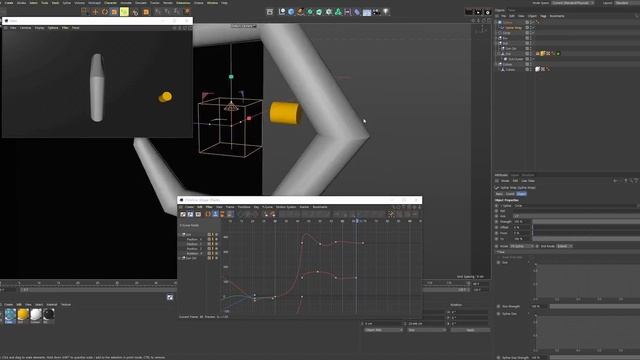Toggle the Position X track icons in Timeline

point(213,239)
